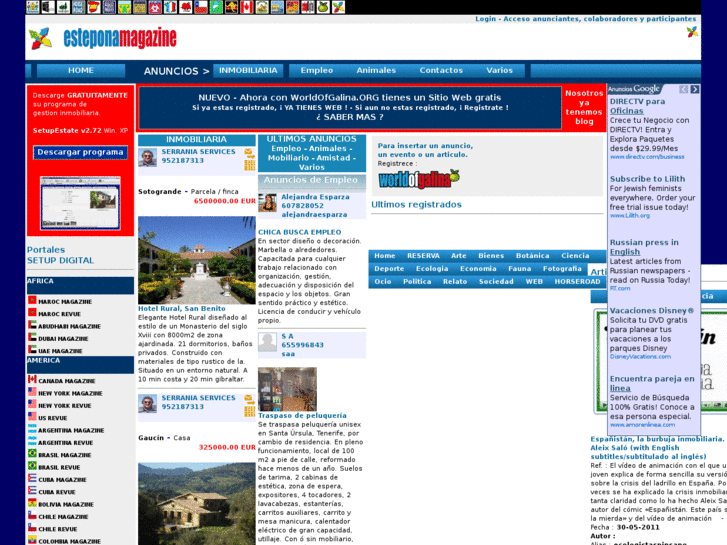Open the Subscribe to Lilith ad
The image size is (727, 545).
tap(647, 179)
